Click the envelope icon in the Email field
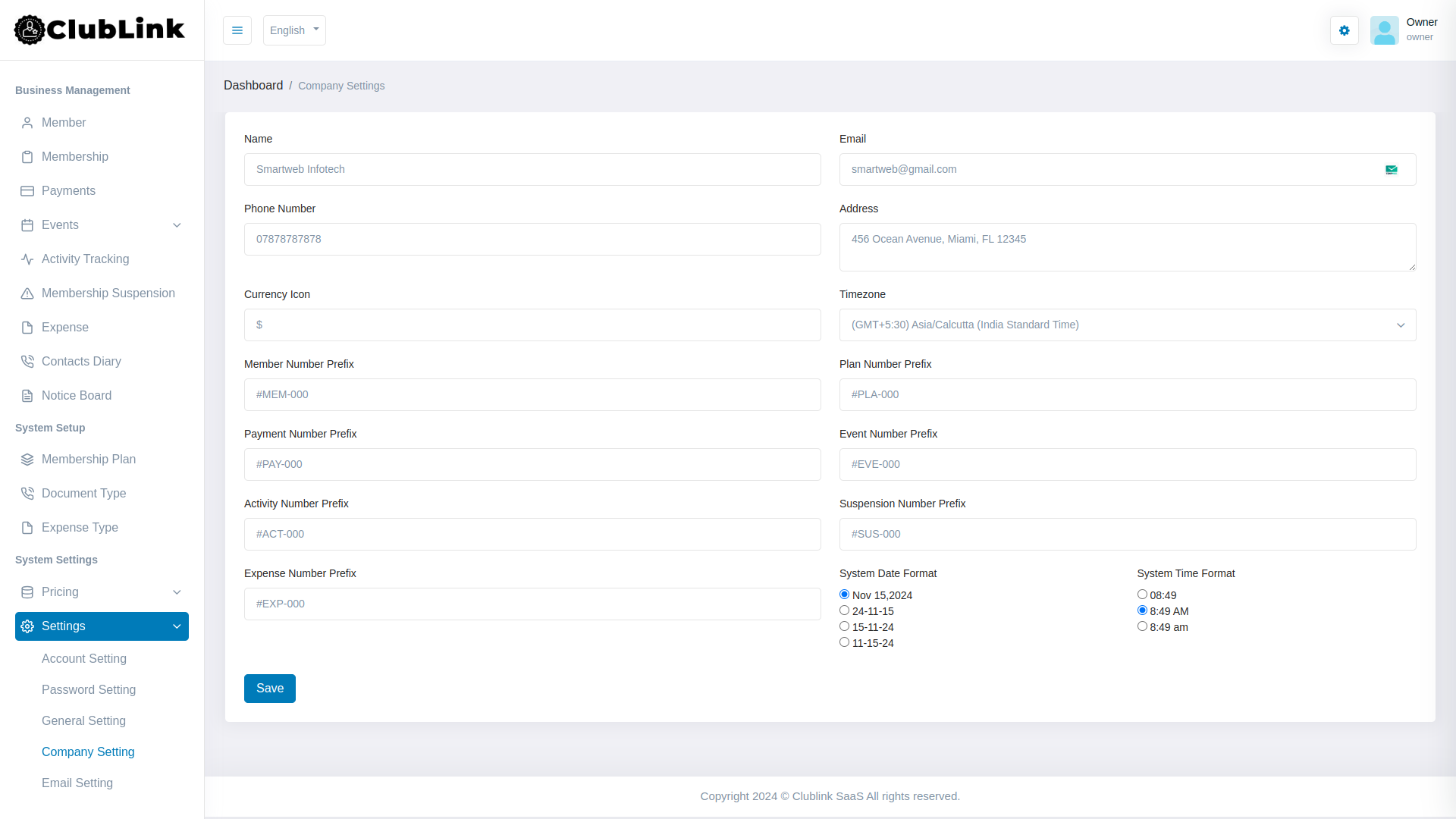Image resolution: width=1456 pixels, height=819 pixels. pyautogui.click(x=1392, y=169)
